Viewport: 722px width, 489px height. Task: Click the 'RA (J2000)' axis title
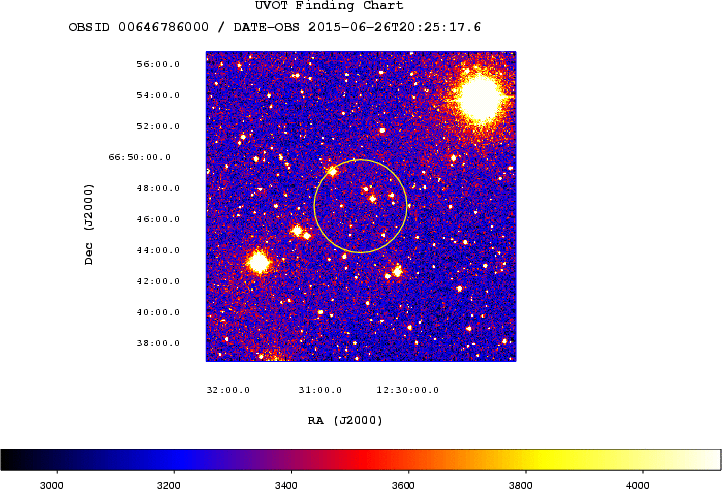click(345, 420)
